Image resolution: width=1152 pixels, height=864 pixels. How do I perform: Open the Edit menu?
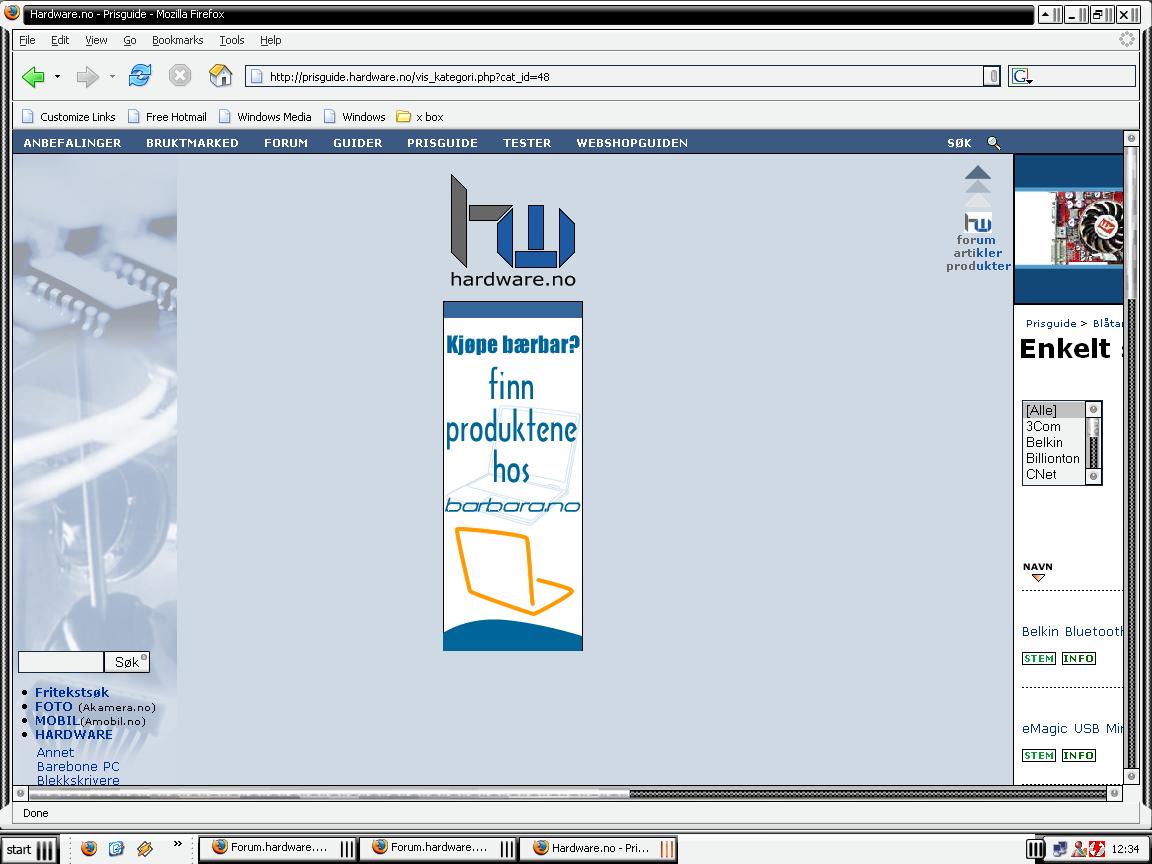tap(60, 40)
